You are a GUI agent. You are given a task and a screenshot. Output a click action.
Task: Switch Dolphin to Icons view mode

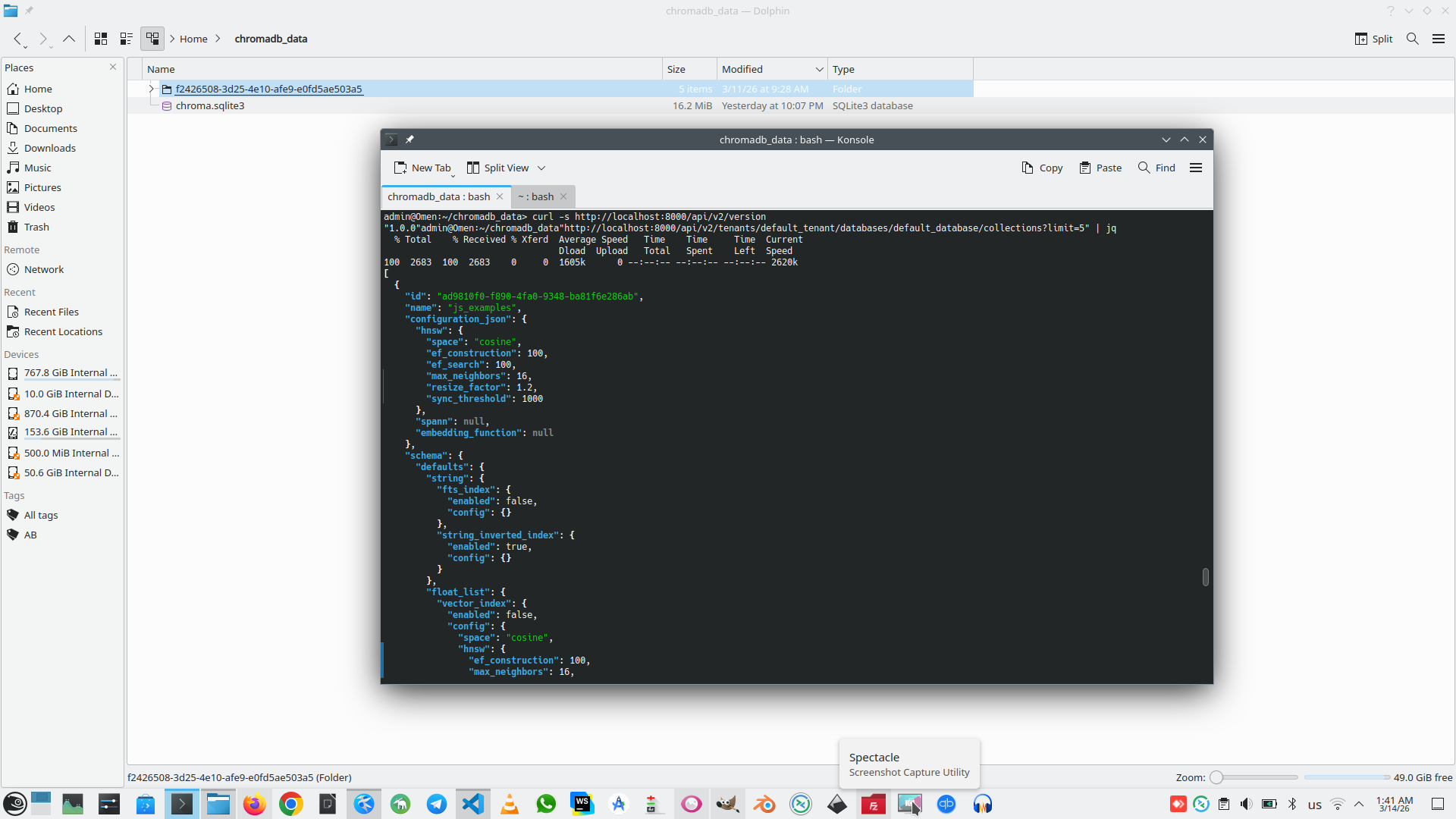(101, 39)
